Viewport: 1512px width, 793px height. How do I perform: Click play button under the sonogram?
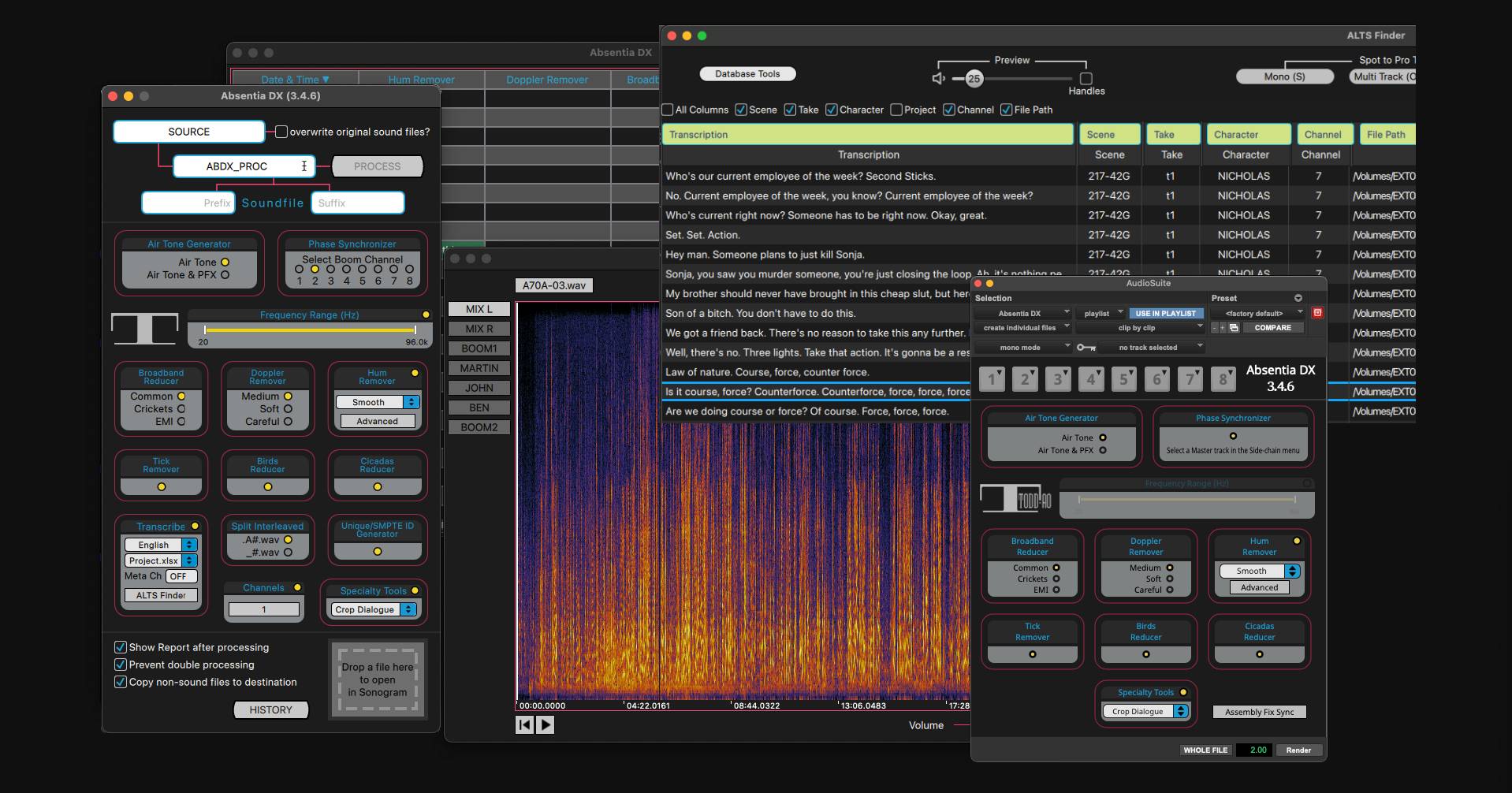546,724
